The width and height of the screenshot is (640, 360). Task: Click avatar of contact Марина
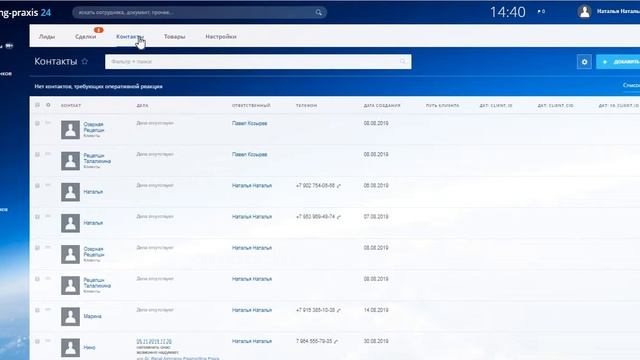(70, 316)
